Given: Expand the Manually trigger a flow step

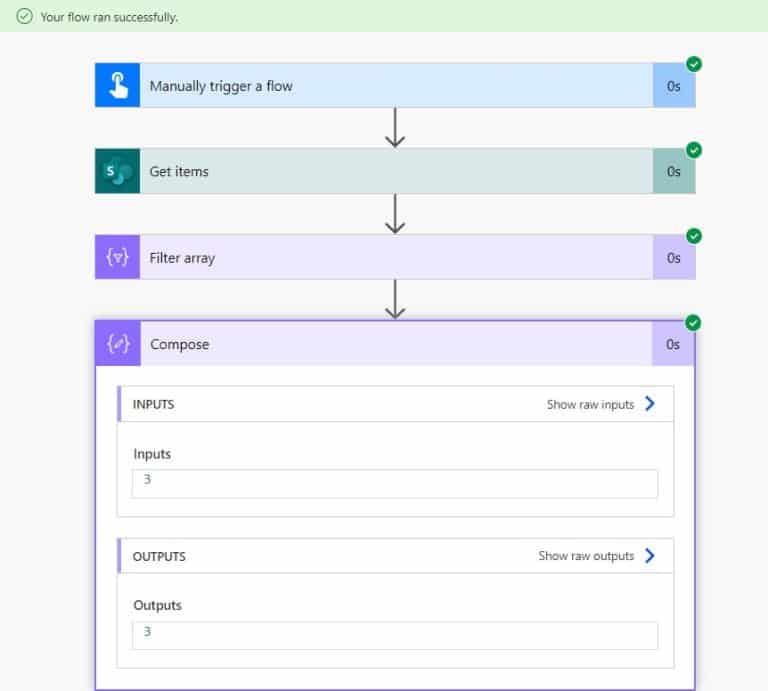Looking at the screenshot, I should (x=395, y=85).
